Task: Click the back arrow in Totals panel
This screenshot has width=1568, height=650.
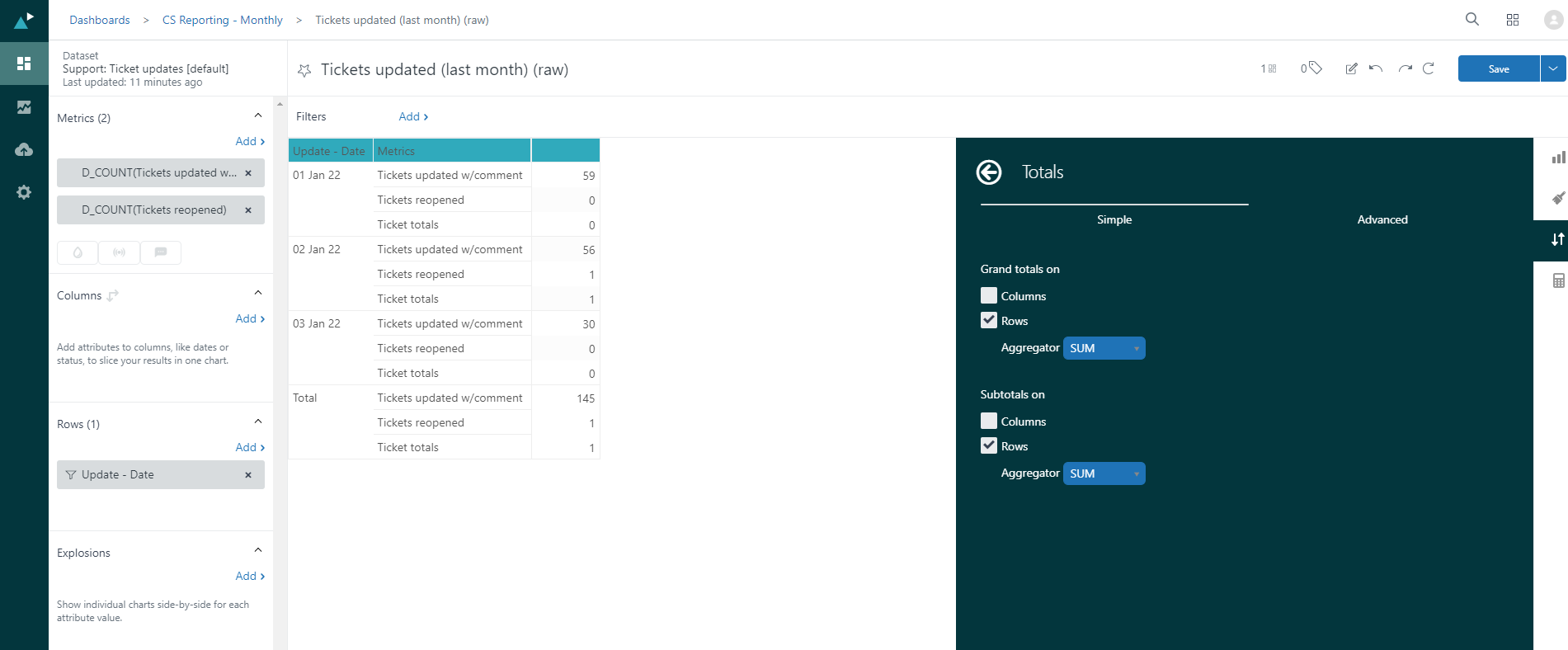Action: click(x=988, y=172)
